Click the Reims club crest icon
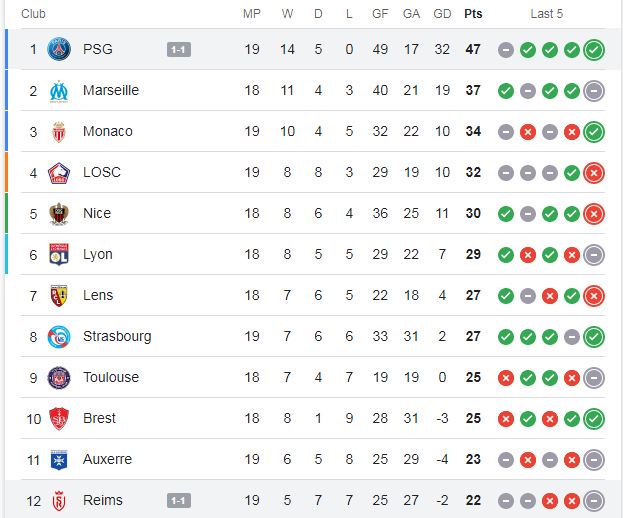Screen dimensions: 623x518 click(59, 501)
